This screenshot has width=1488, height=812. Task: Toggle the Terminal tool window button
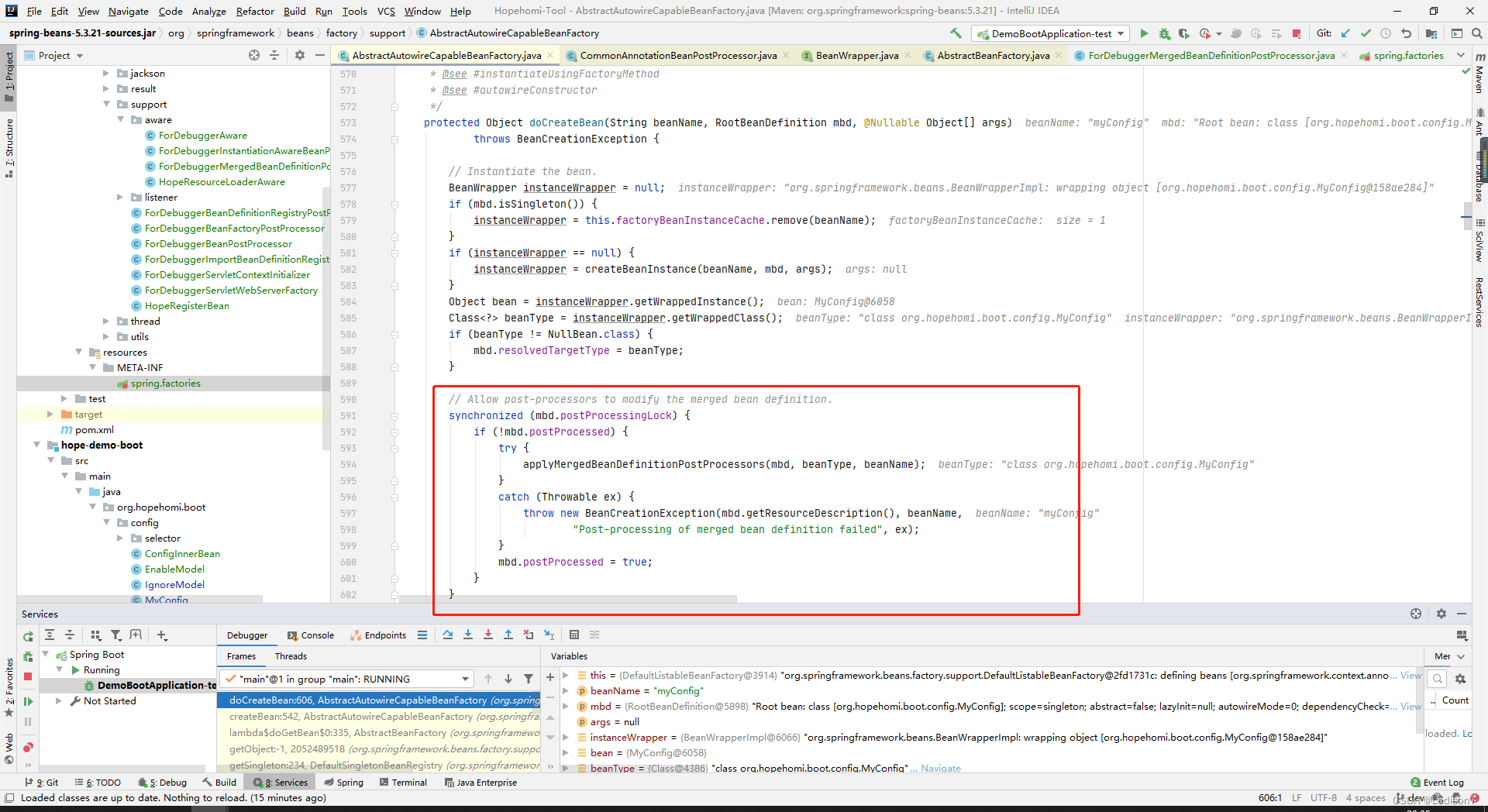(403, 783)
